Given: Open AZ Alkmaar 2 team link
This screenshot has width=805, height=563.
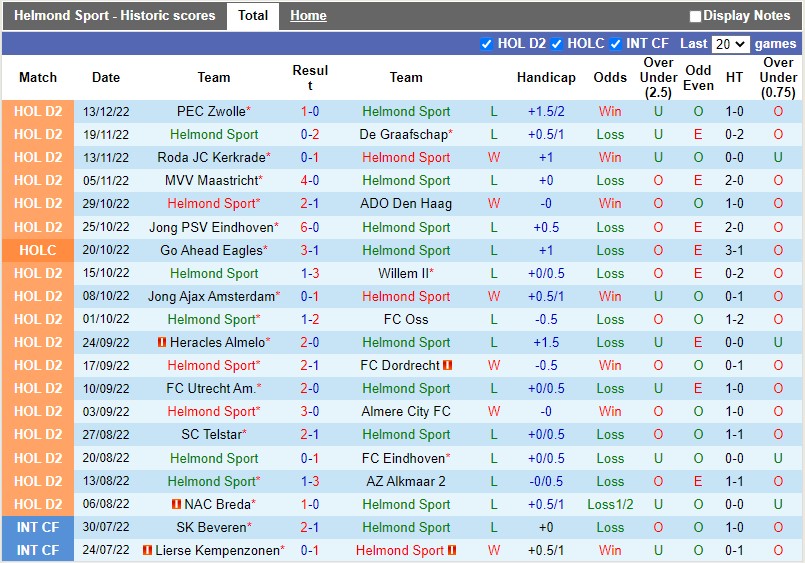Looking at the screenshot, I should point(406,481).
